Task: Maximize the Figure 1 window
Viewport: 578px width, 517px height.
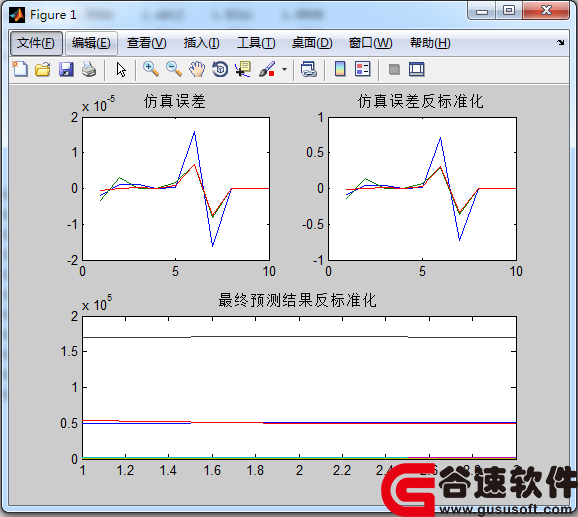Action: 509,10
